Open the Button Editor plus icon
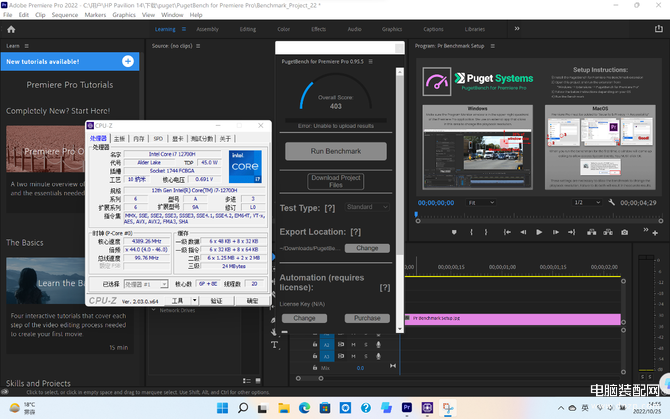The width and height of the screenshot is (670, 419). [655, 233]
